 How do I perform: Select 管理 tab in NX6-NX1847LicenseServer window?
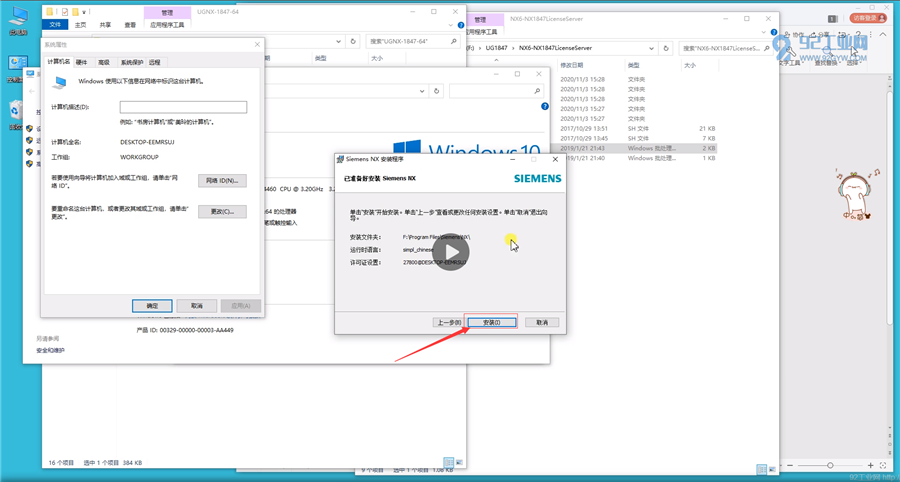click(x=480, y=20)
